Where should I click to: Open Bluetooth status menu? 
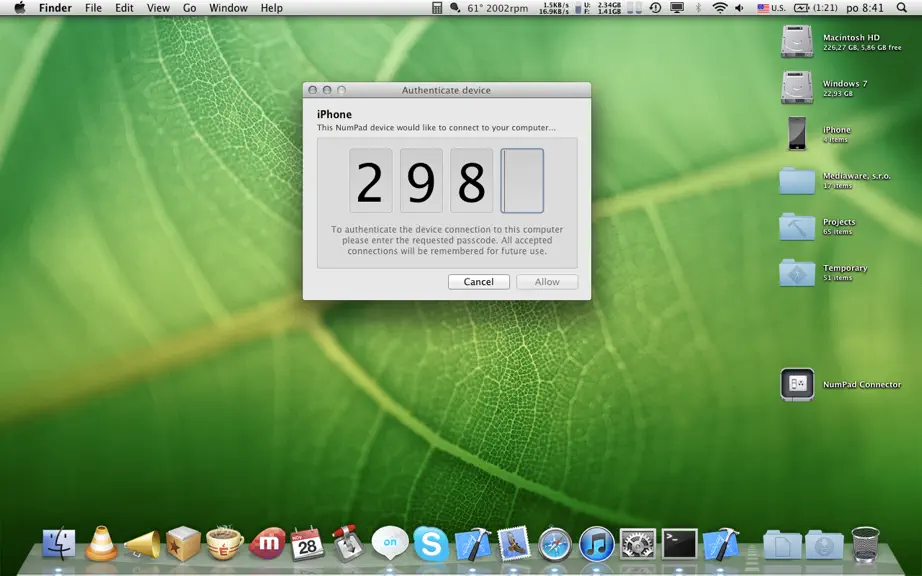(699, 8)
